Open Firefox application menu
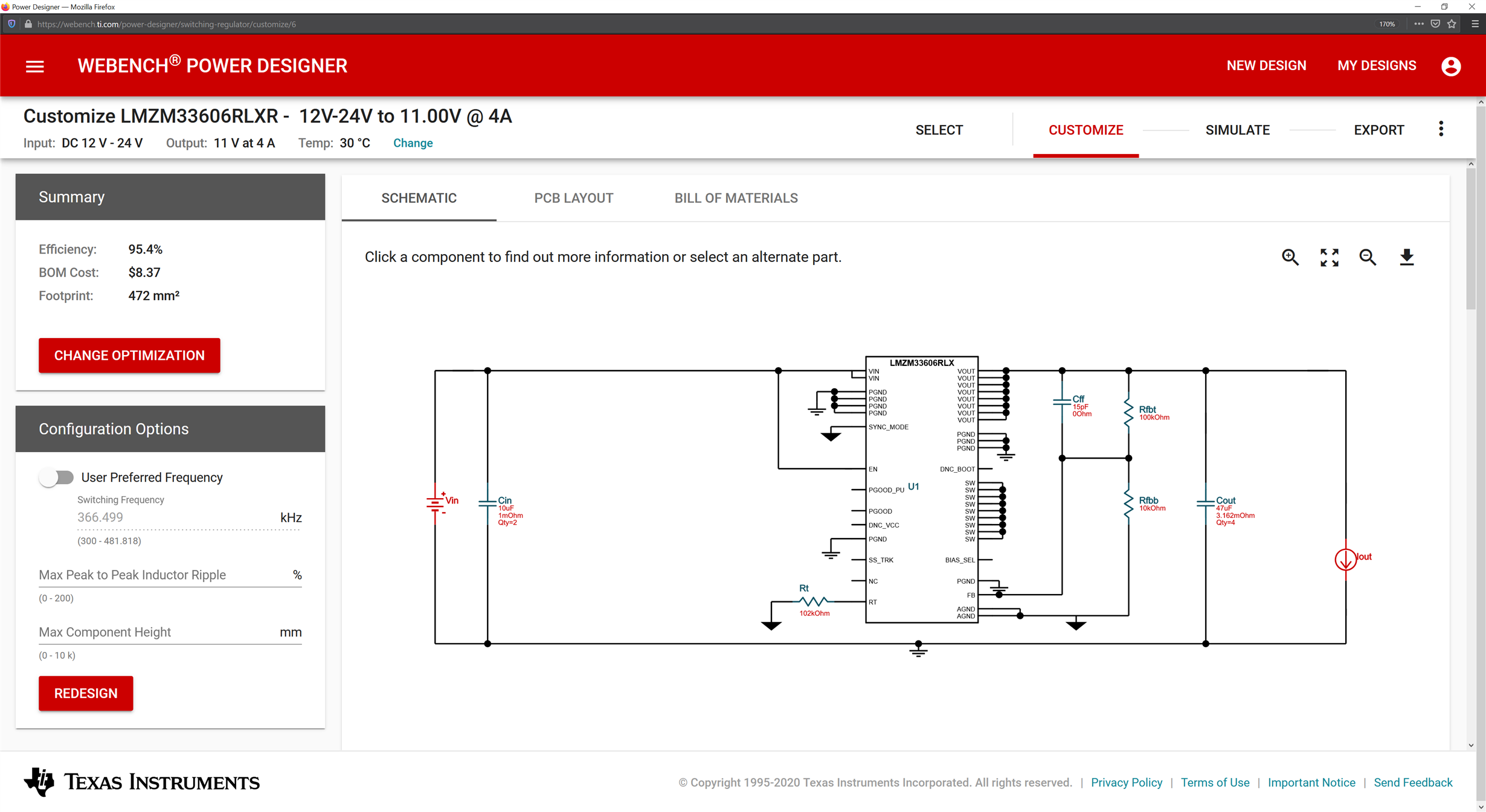1486x812 pixels. (1475, 24)
